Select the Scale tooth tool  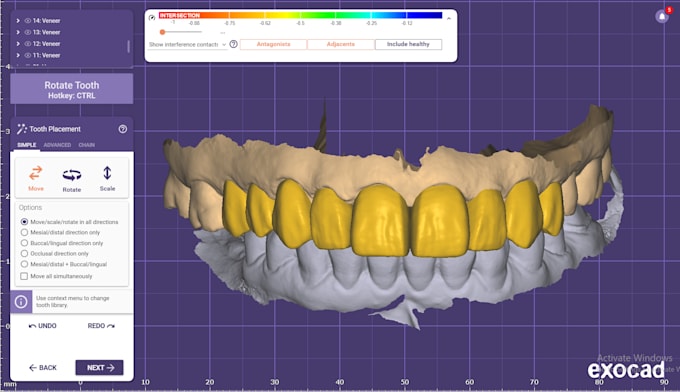coord(107,178)
